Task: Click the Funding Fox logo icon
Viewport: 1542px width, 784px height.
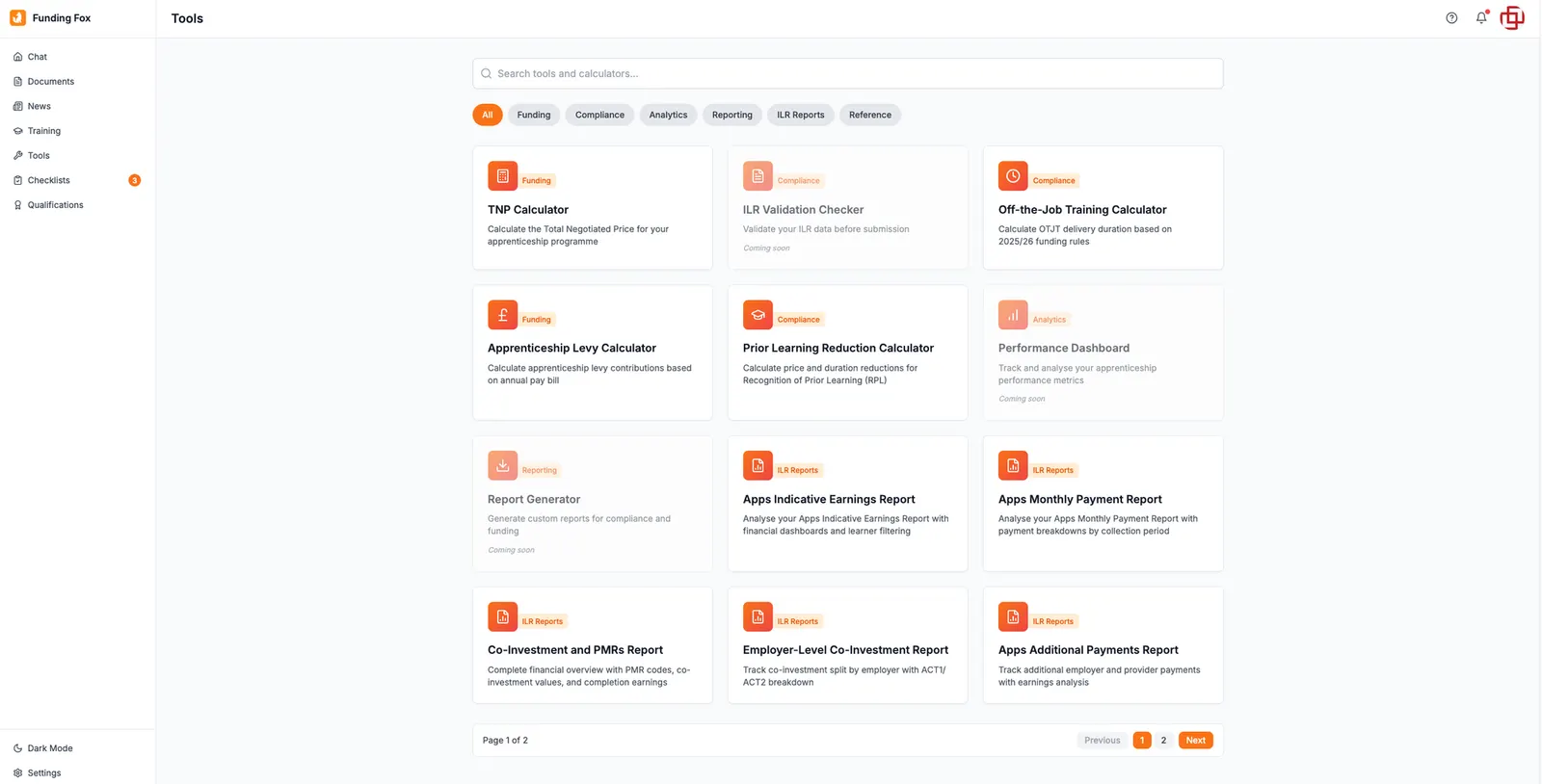Action: [17, 17]
